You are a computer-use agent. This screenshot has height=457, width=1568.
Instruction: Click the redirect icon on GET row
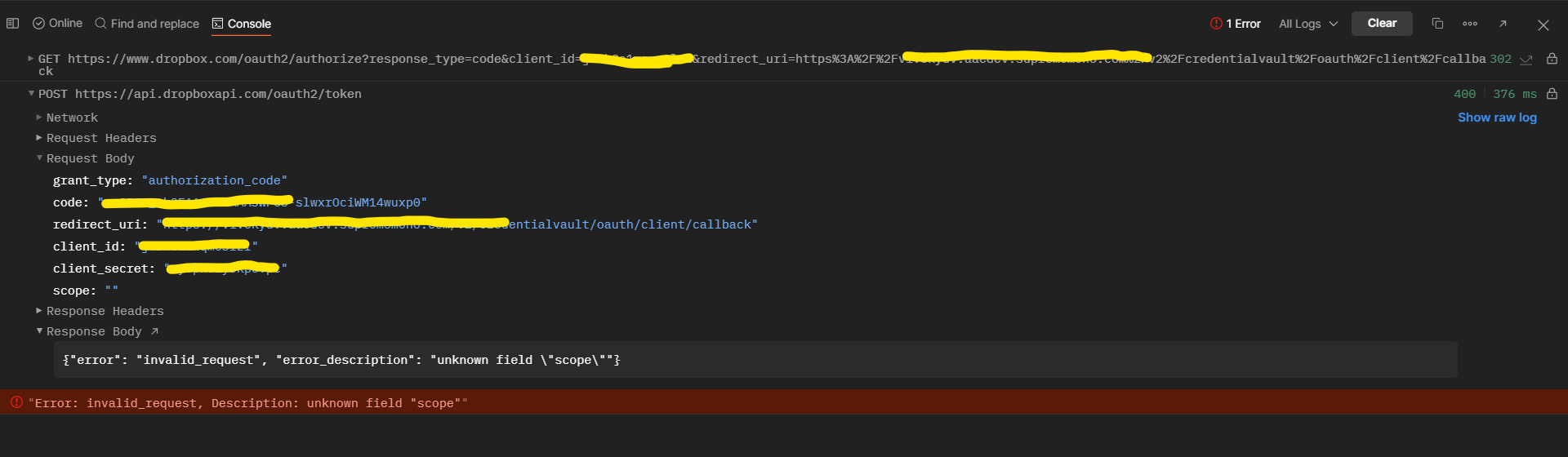[1526, 60]
